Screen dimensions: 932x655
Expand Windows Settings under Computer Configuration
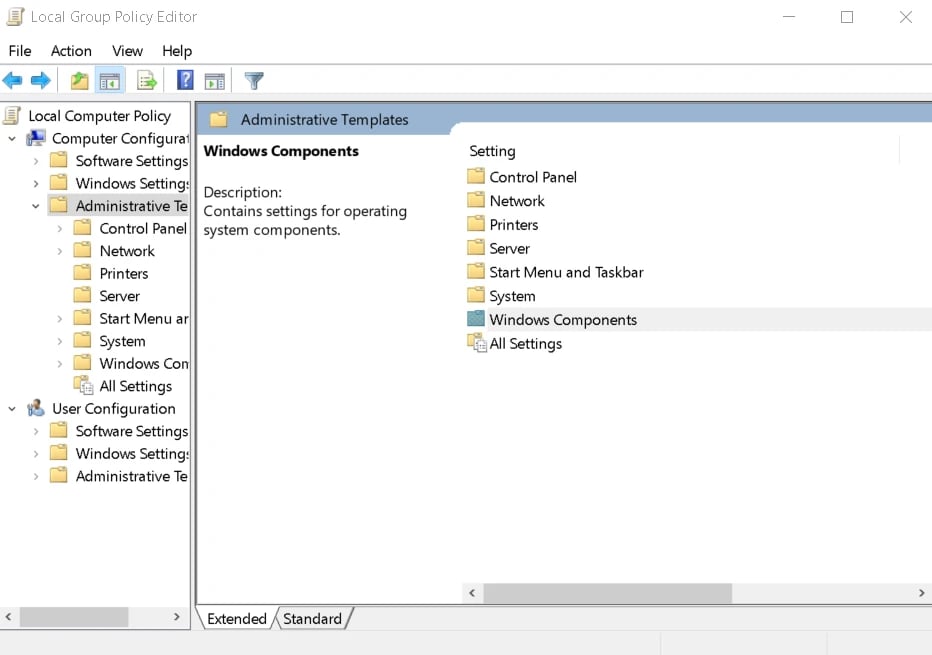(x=36, y=184)
